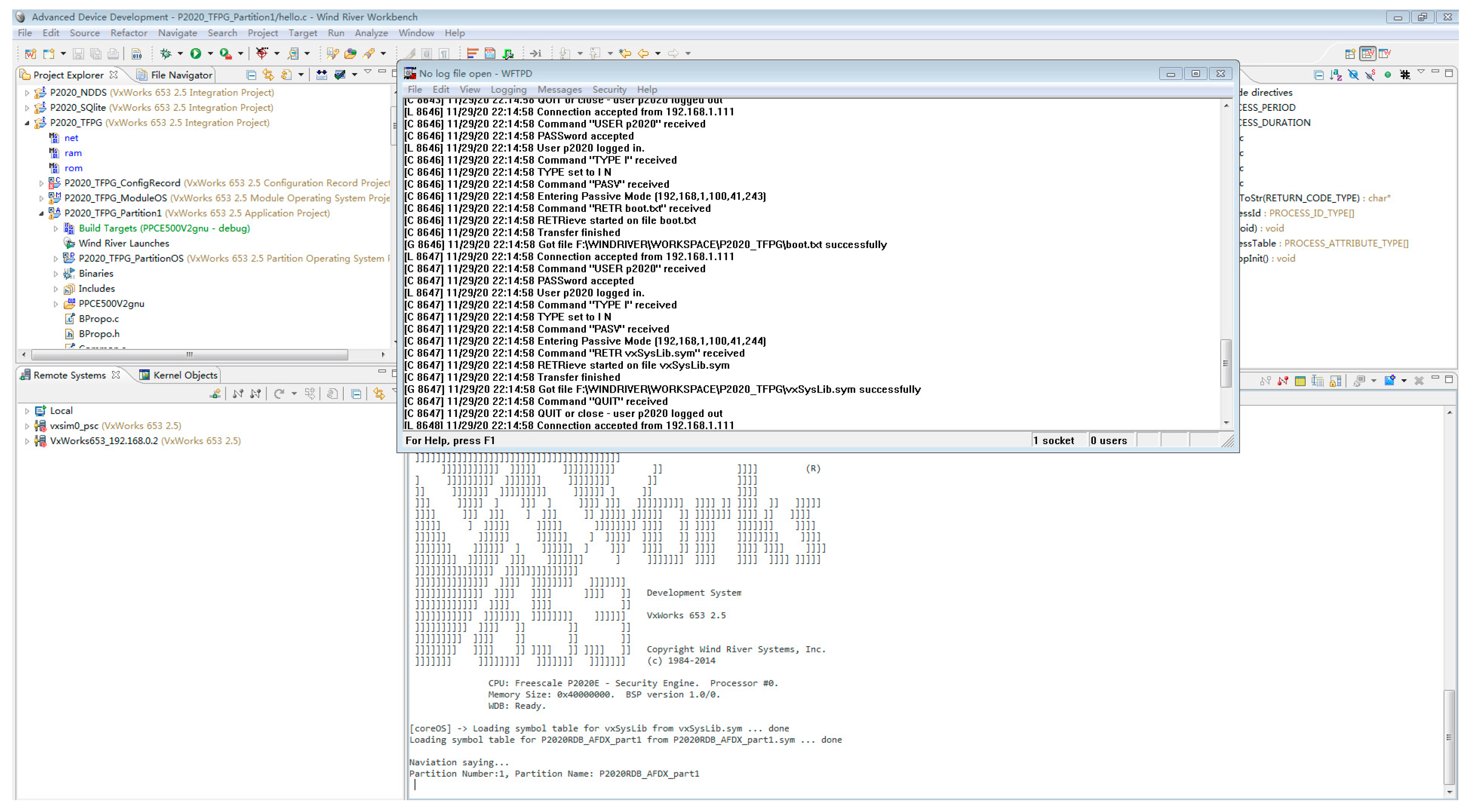Toggle Hide Static Members in outline
This screenshot has width=1466, height=812.
point(1370,75)
